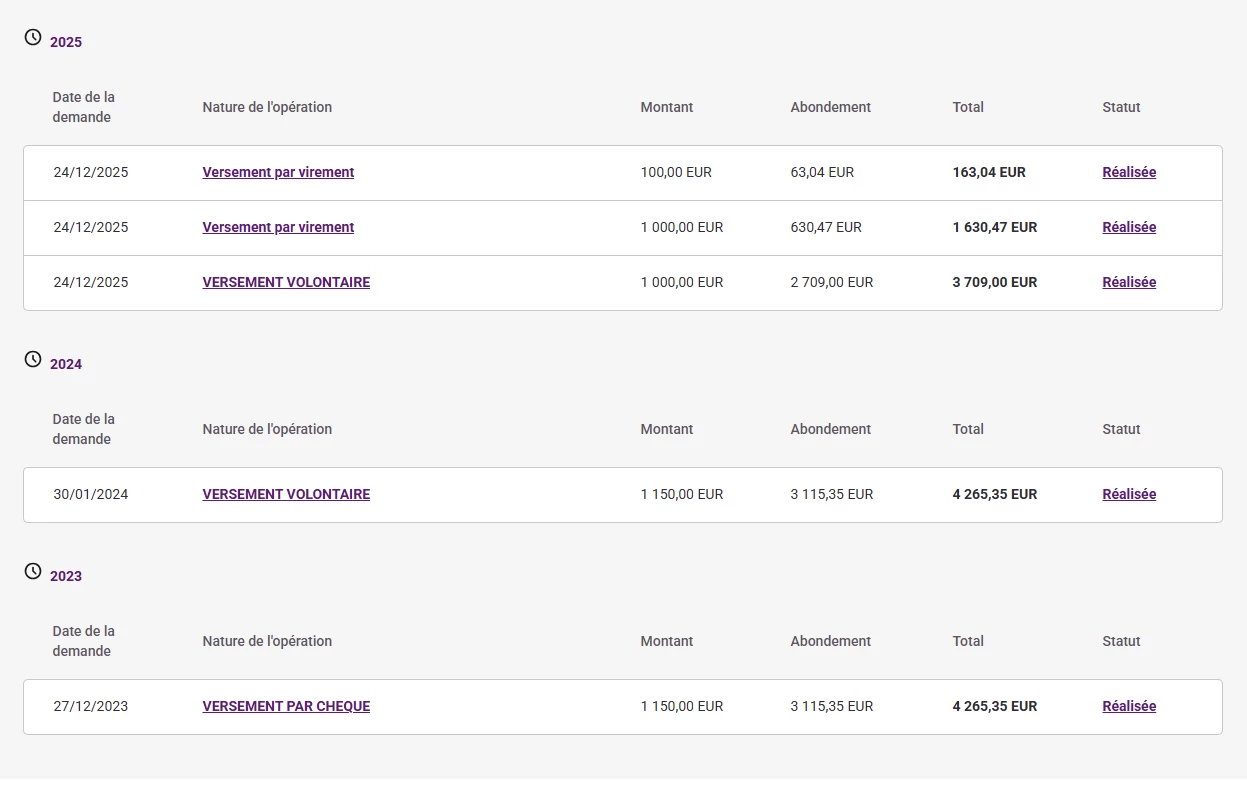Select the 2025 year heading
This screenshot has height=790, width=1247.
click(66, 42)
